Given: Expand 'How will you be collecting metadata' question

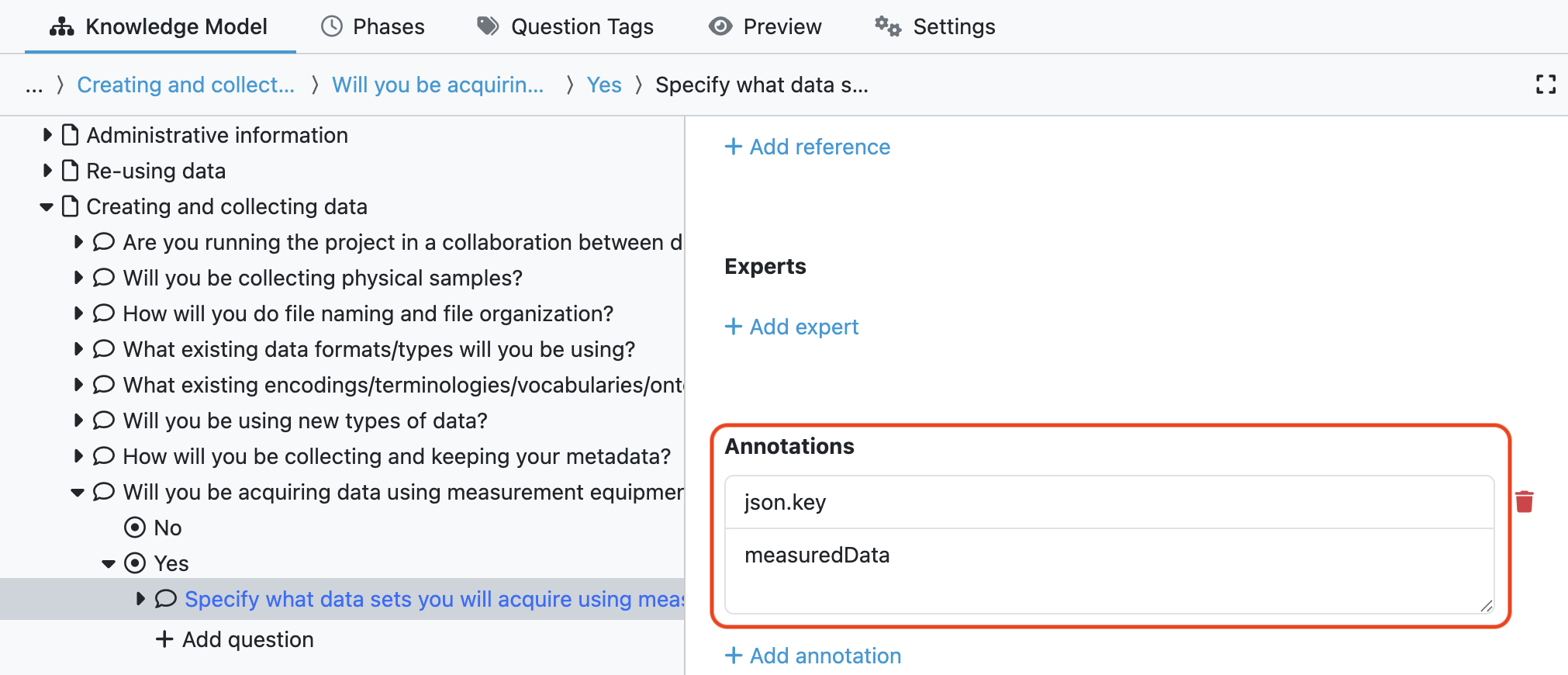Looking at the screenshot, I should [78, 456].
